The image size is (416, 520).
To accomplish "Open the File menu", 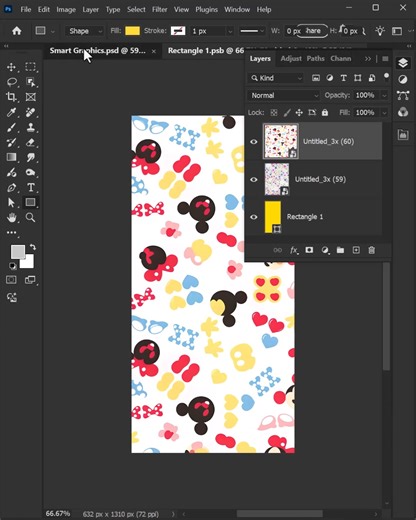I will click(26, 10).
